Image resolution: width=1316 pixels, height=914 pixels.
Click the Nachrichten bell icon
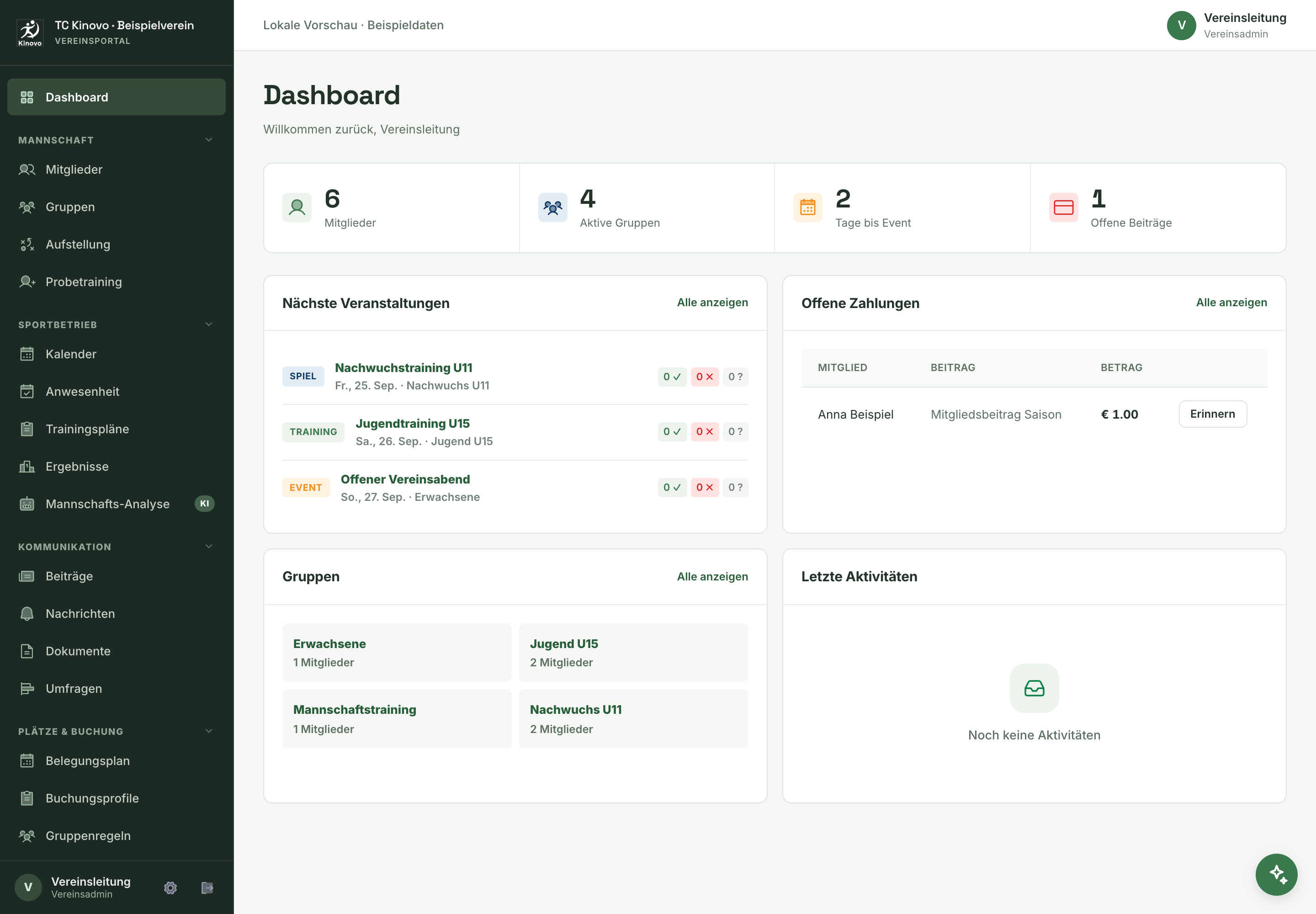pos(27,613)
